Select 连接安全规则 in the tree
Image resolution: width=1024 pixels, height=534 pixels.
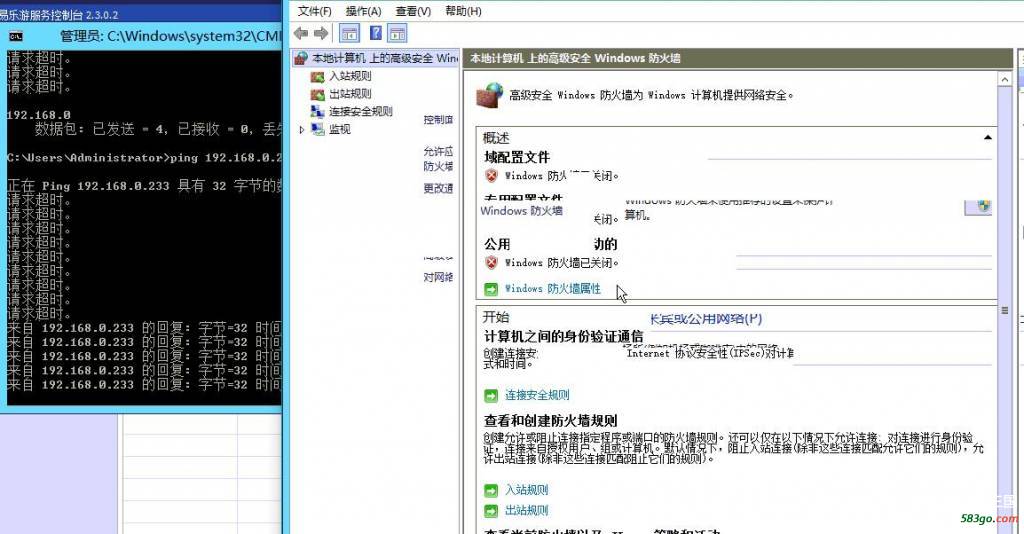click(x=360, y=112)
